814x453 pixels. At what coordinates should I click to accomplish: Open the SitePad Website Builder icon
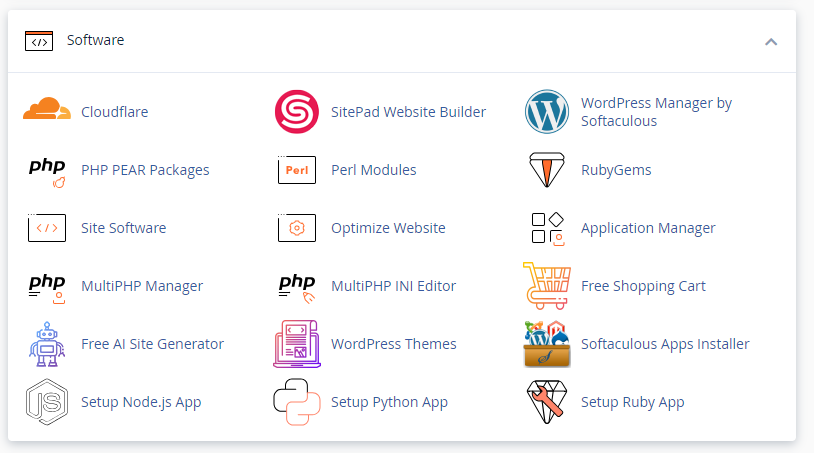297,112
